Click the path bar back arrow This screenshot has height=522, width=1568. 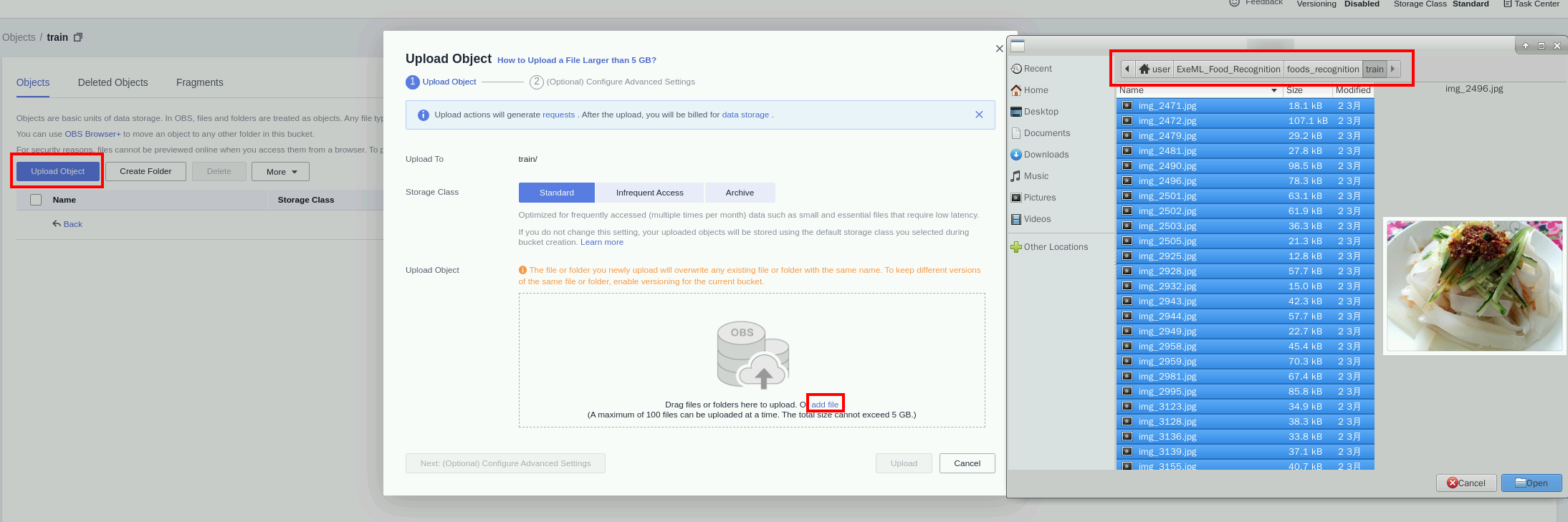[1127, 69]
